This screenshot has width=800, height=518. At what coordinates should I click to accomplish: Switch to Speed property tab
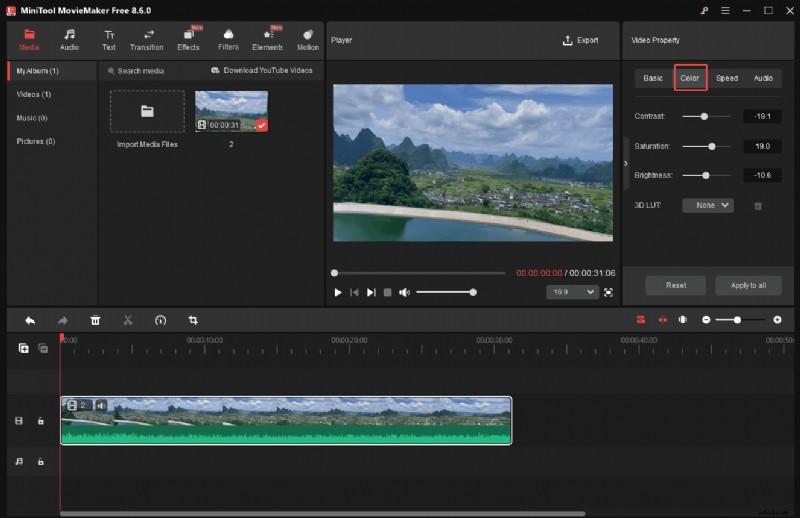[727, 78]
